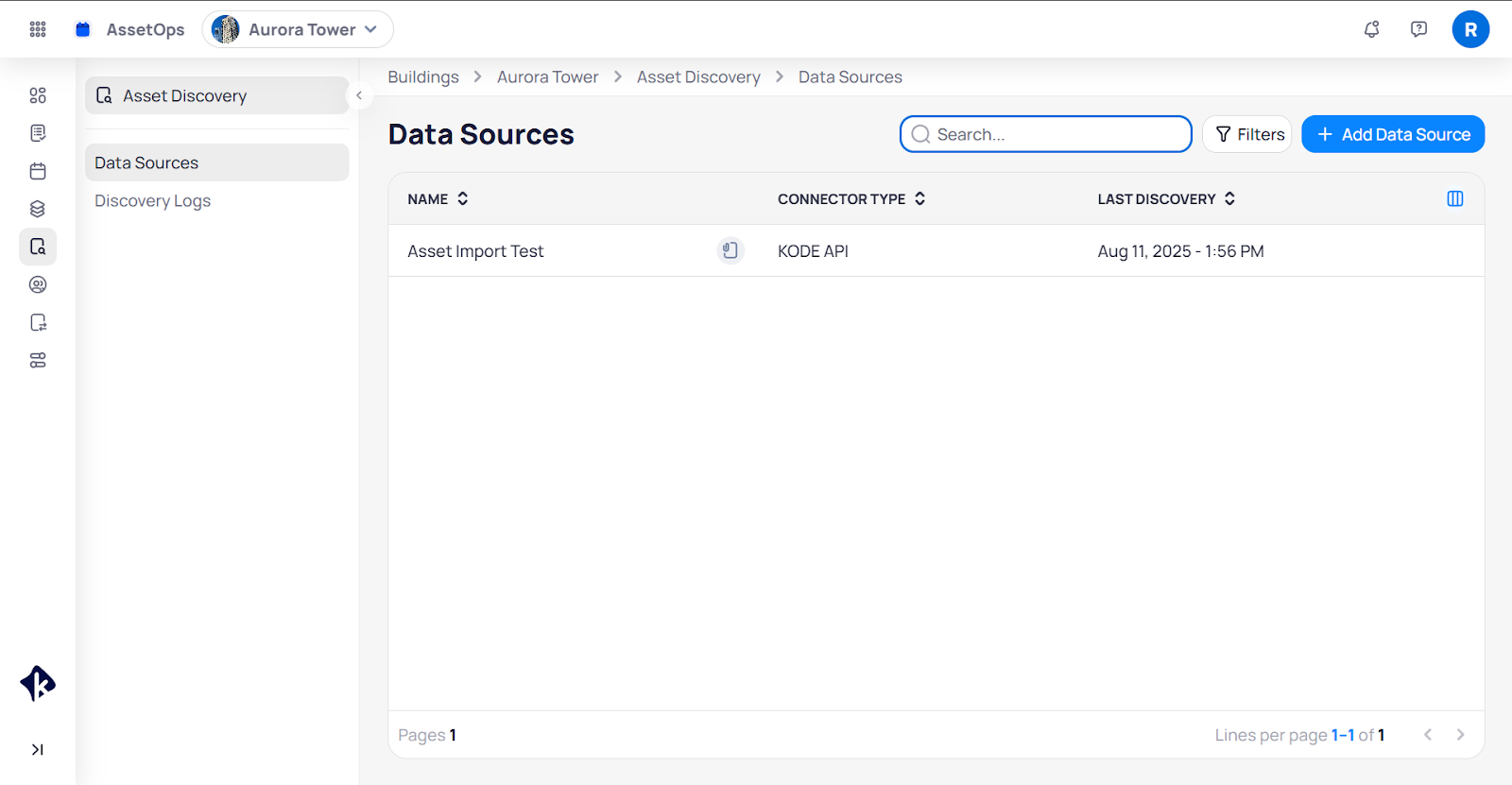Click the copy icon beside Asset Import Test
1512x785 pixels.
coord(730,250)
